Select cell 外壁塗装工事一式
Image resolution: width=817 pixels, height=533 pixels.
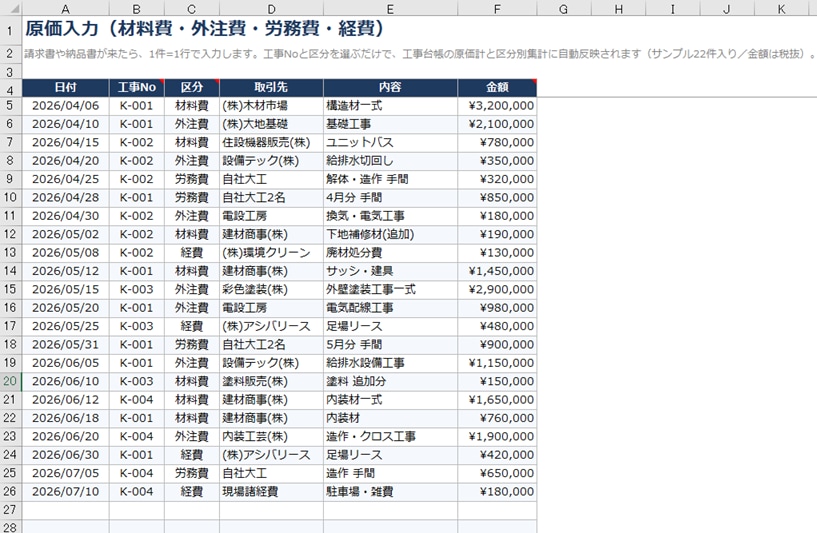pyautogui.click(x=390, y=289)
